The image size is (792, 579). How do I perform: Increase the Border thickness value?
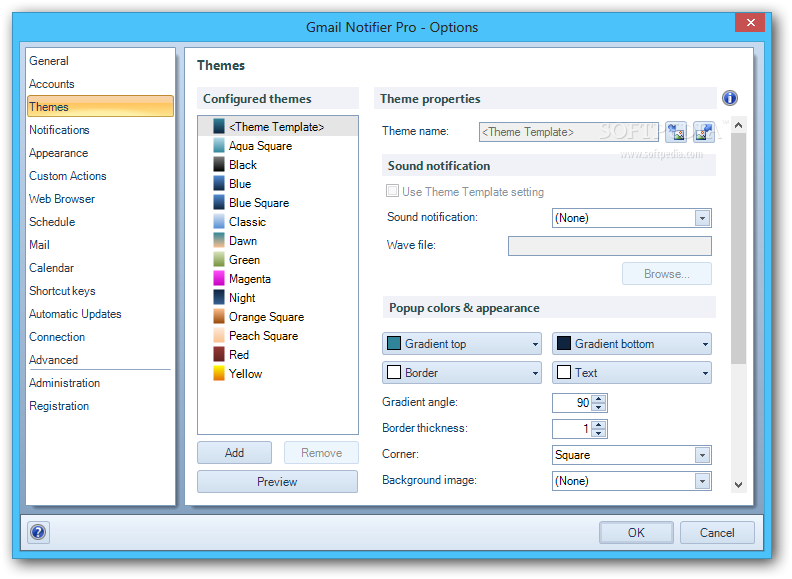599,425
